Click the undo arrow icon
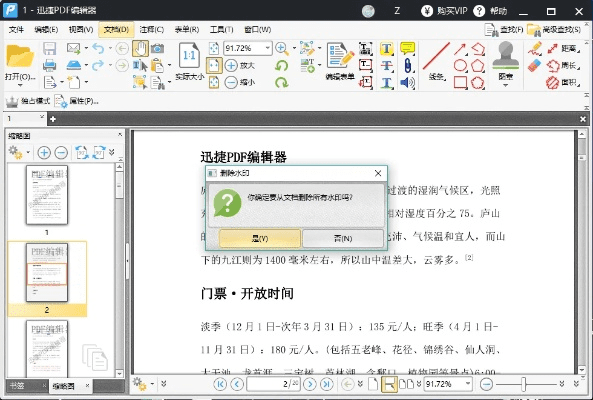593x400 pixels. [98, 48]
